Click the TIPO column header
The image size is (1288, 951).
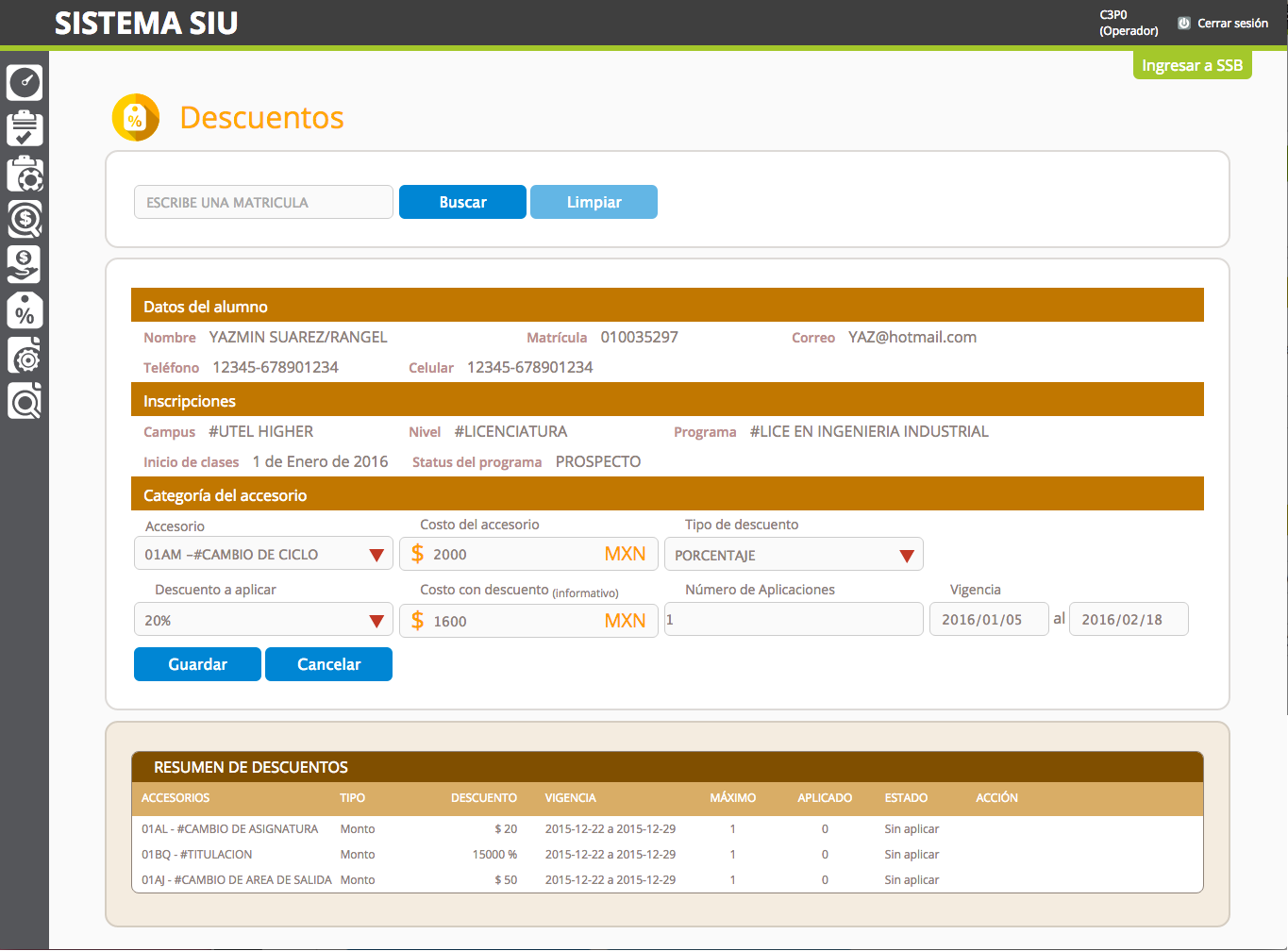pos(352,797)
